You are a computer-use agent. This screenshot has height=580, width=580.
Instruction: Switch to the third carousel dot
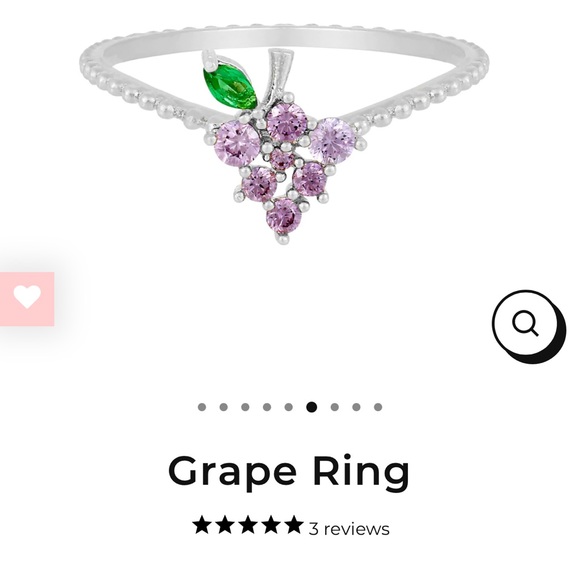(245, 407)
